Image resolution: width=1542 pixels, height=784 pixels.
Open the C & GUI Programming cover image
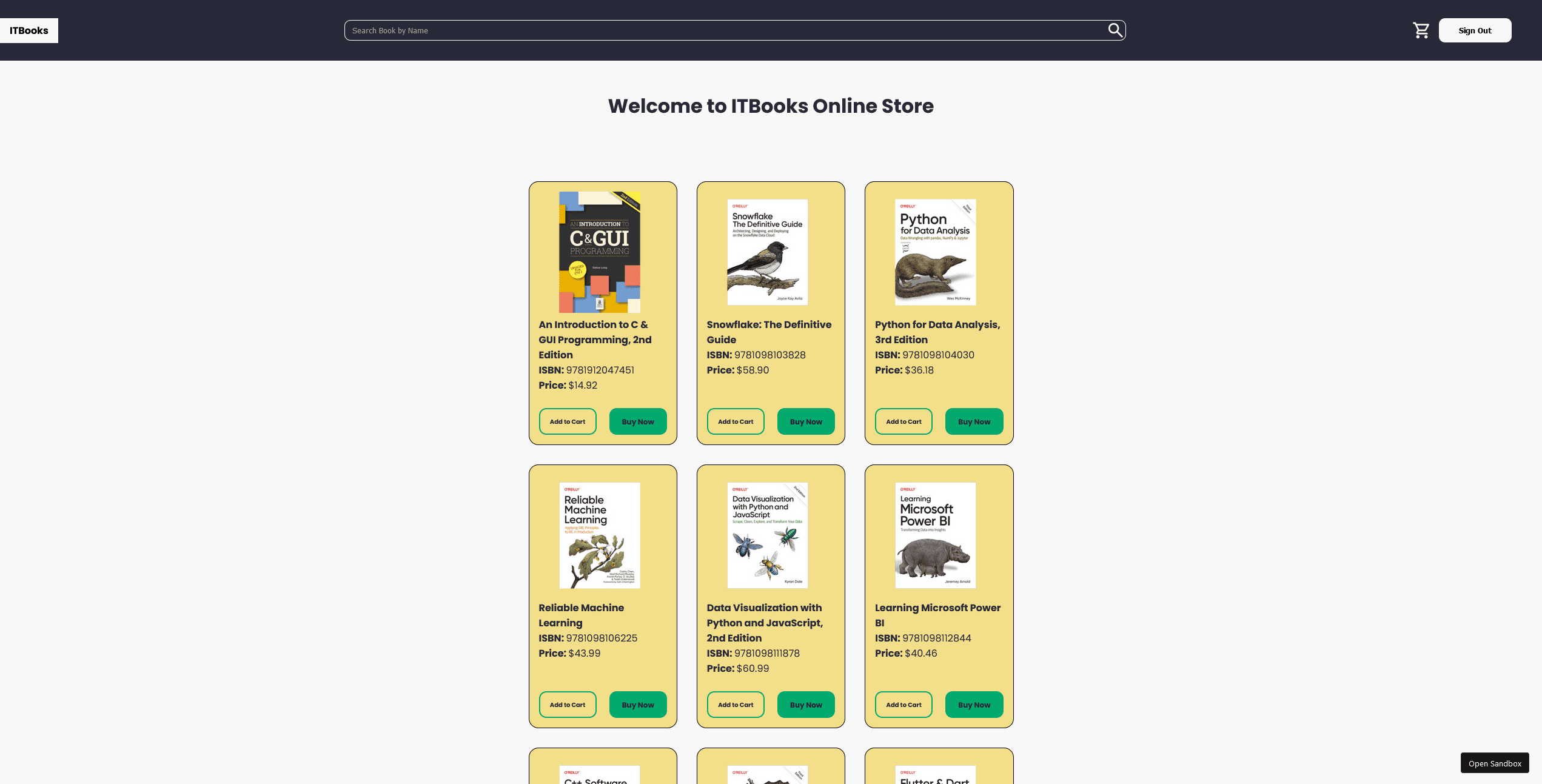[x=600, y=252]
